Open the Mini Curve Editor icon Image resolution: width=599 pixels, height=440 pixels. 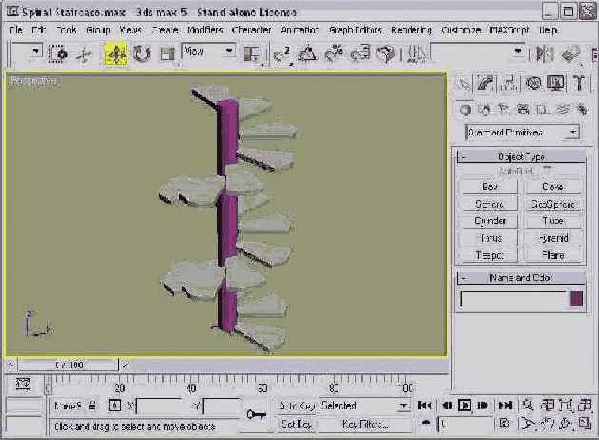[x=23, y=384]
